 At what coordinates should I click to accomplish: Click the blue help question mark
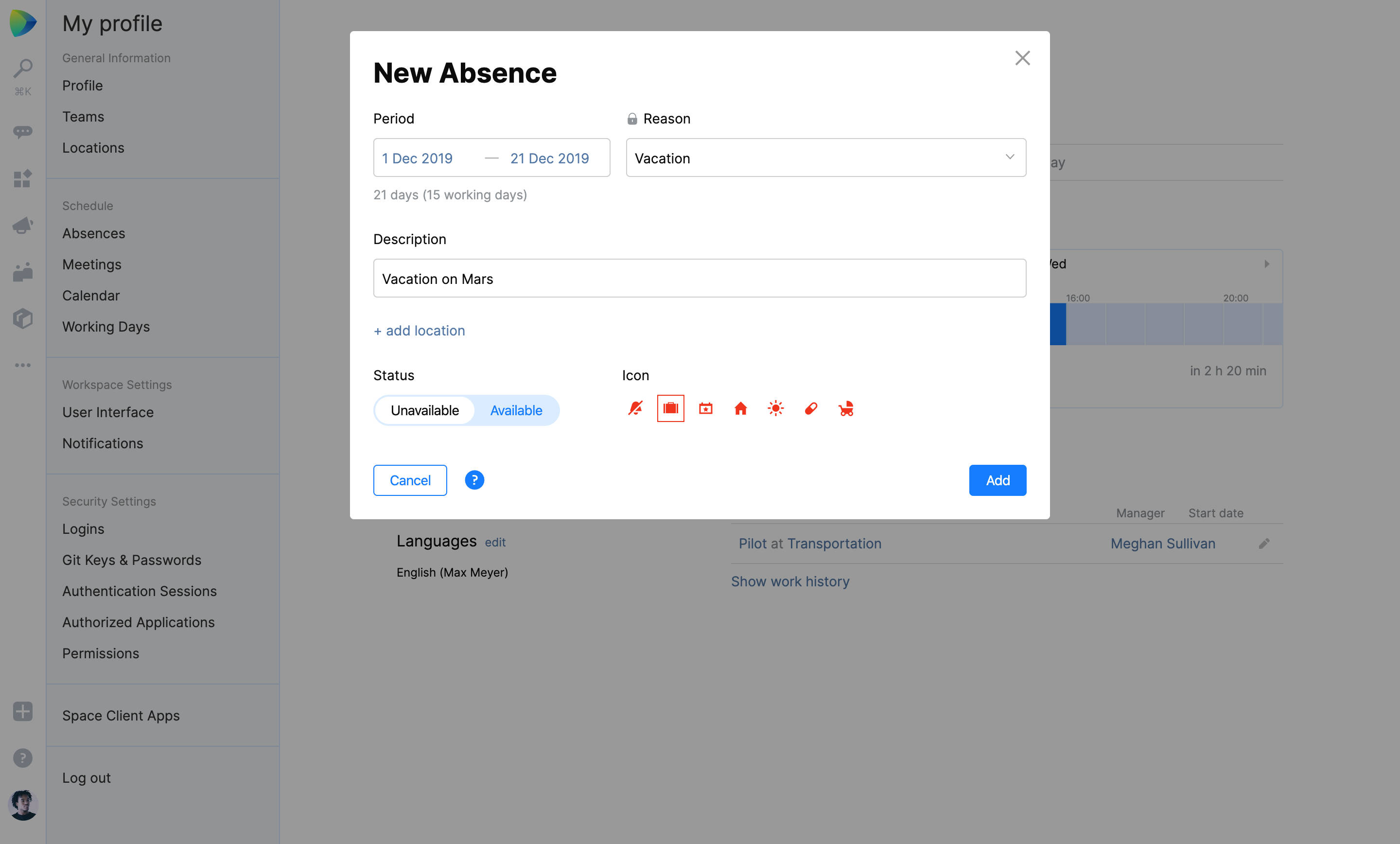pyautogui.click(x=474, y=480)
